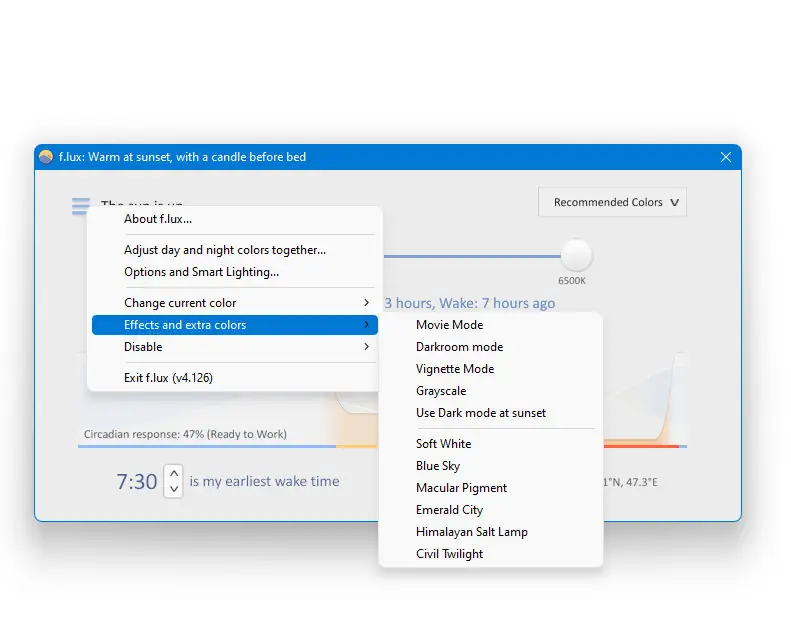This screenshot has height=619, width=791.
Task: Expand the Disable submenu
Action: (x=234, y=347)
